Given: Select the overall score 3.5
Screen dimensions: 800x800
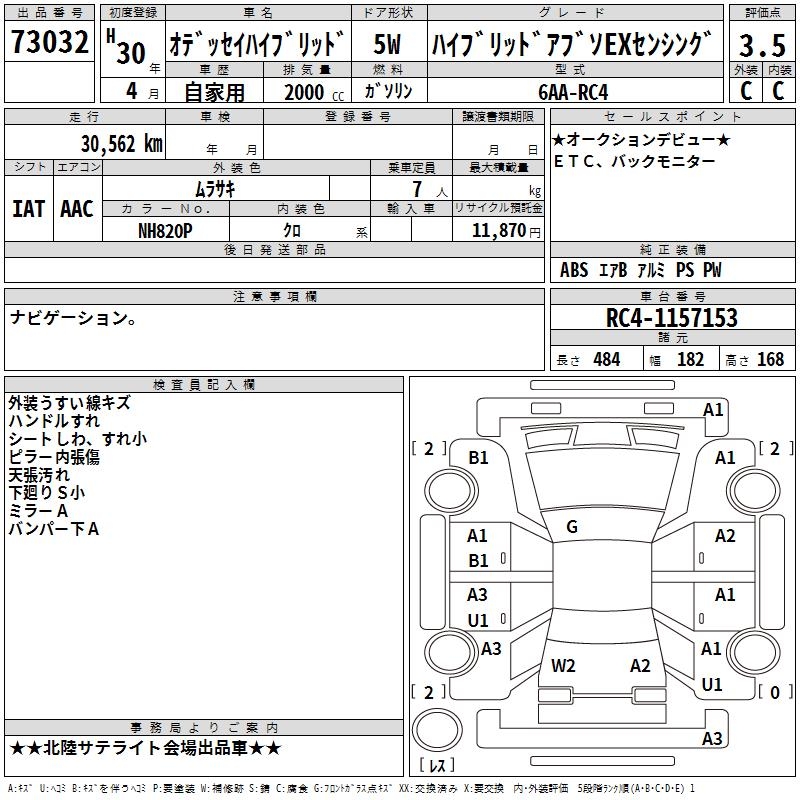Looking at the screenshot, I should [762, 45].
